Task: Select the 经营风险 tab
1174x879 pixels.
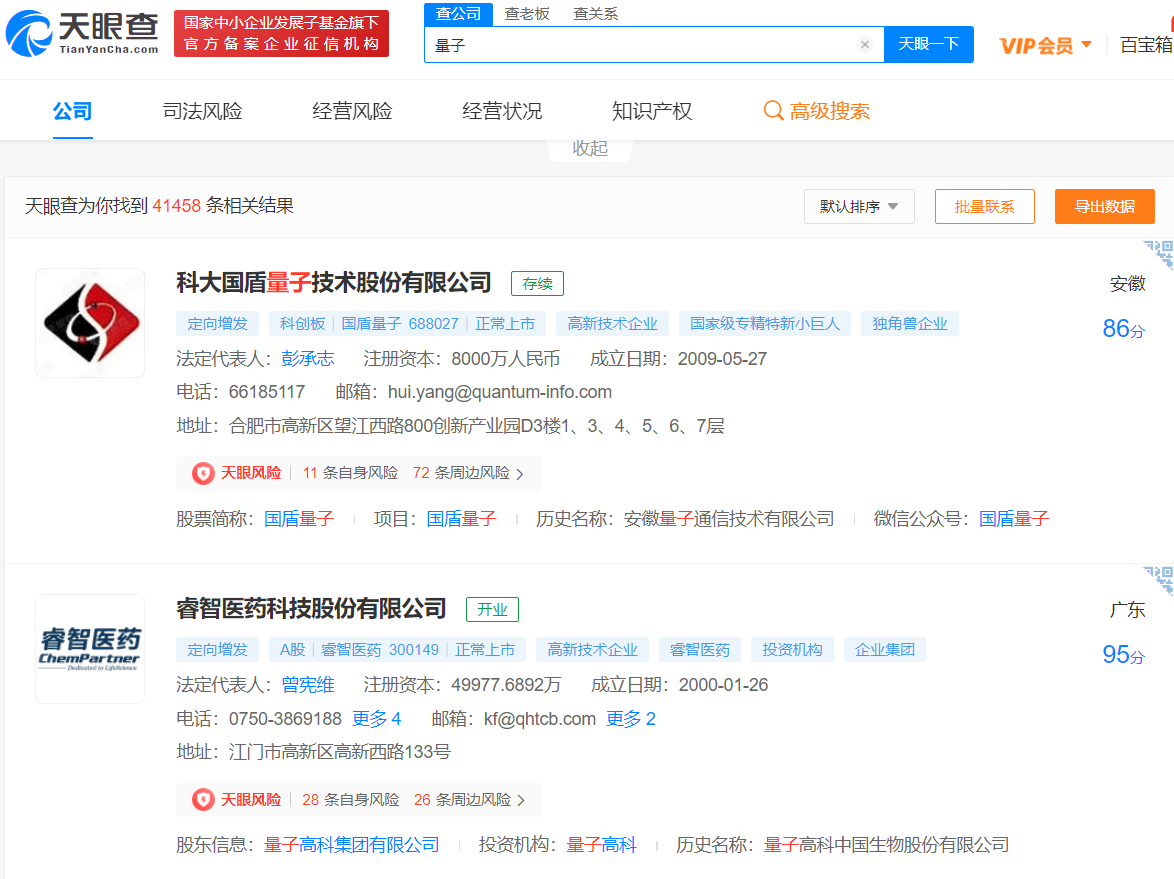Action: [x=353, y=111]
